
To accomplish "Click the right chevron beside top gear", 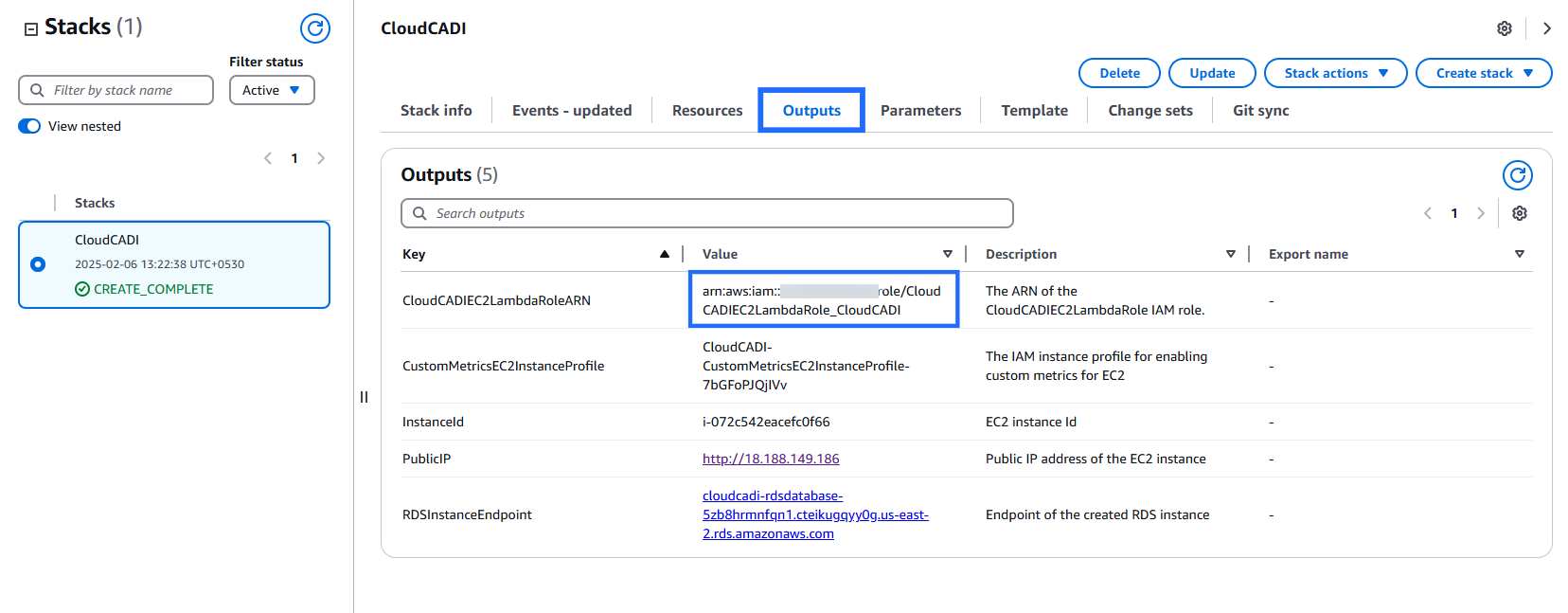I will point(1546,28).
